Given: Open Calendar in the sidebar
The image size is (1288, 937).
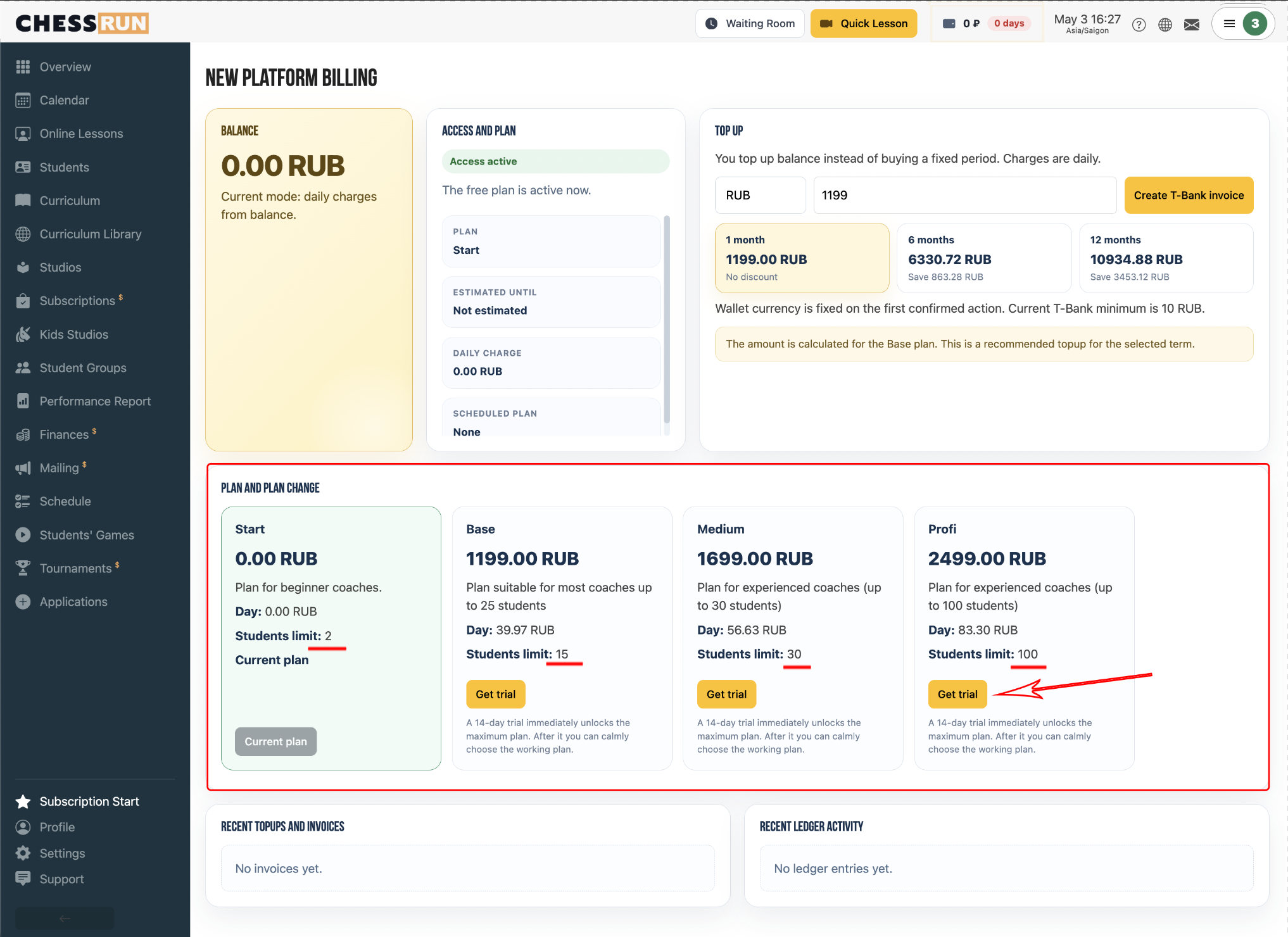Looking at the screenshot, I should coord(63,100).
